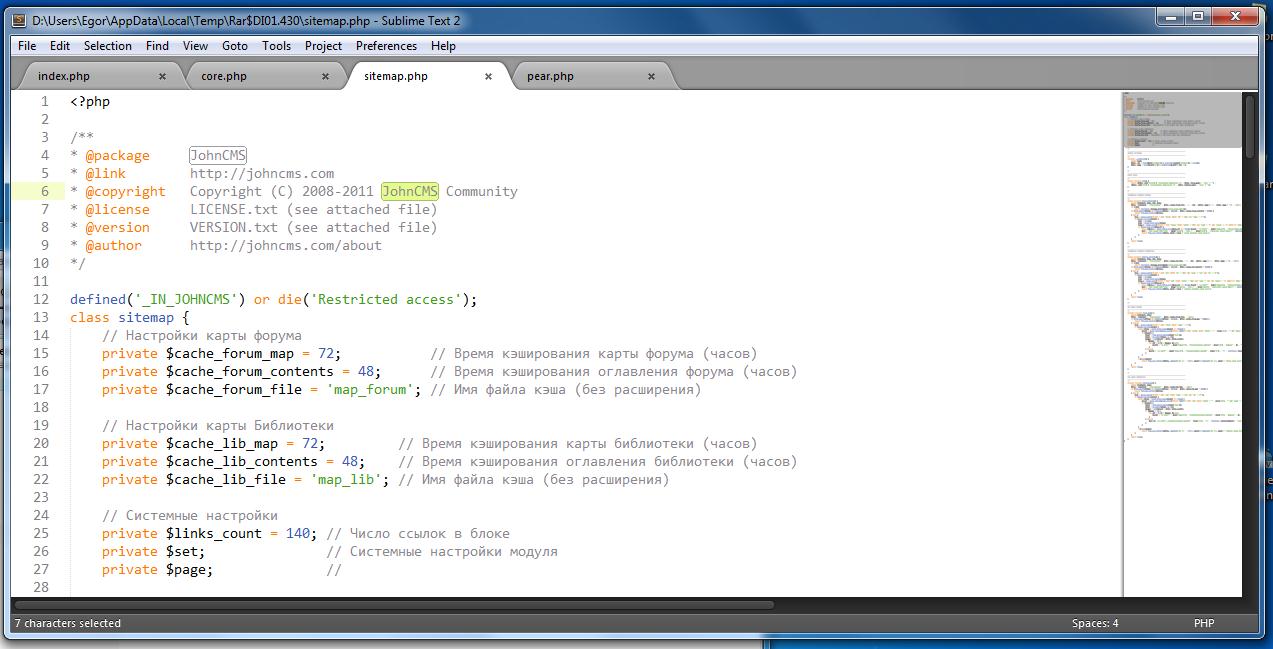The width and height of the screenshot is (1273, 649).
Task: Open the Goto menu
Action: (x=235, y=46)
